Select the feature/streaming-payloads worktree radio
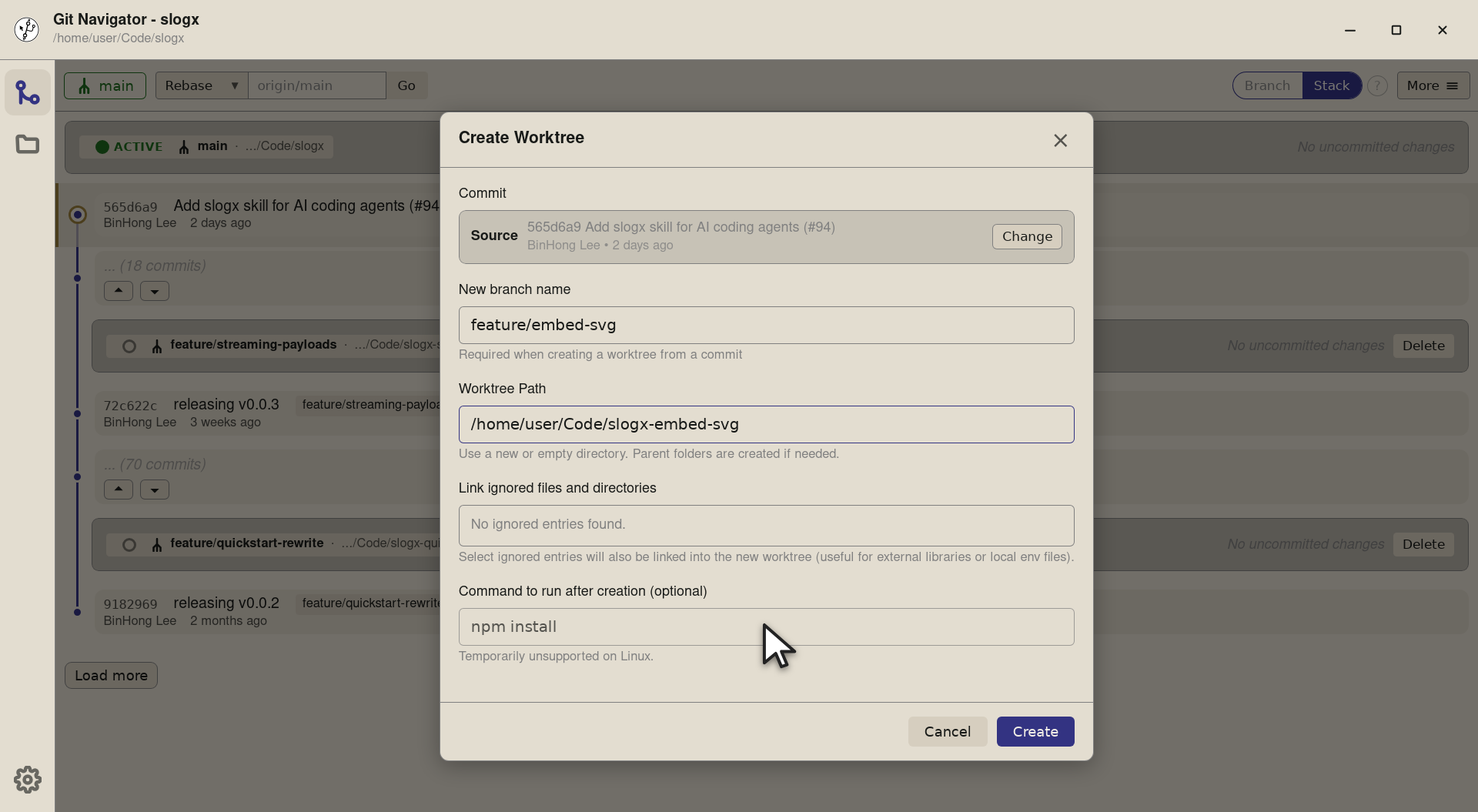Viewport: 1478px width, 812px height. [129, 346]
